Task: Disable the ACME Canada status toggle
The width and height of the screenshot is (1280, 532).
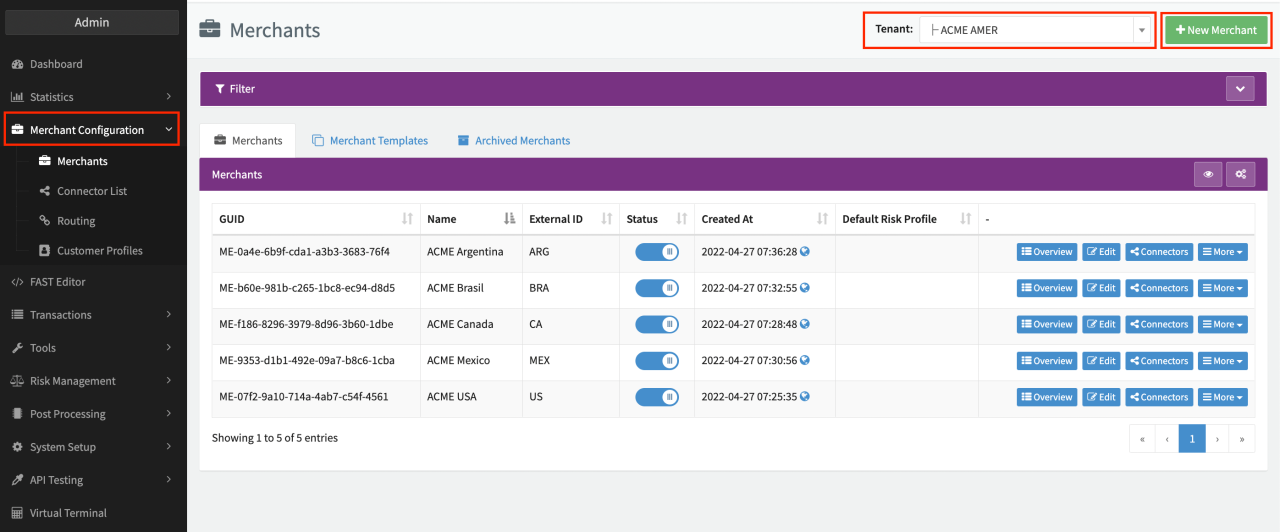Action: click(x=657, y=324)
